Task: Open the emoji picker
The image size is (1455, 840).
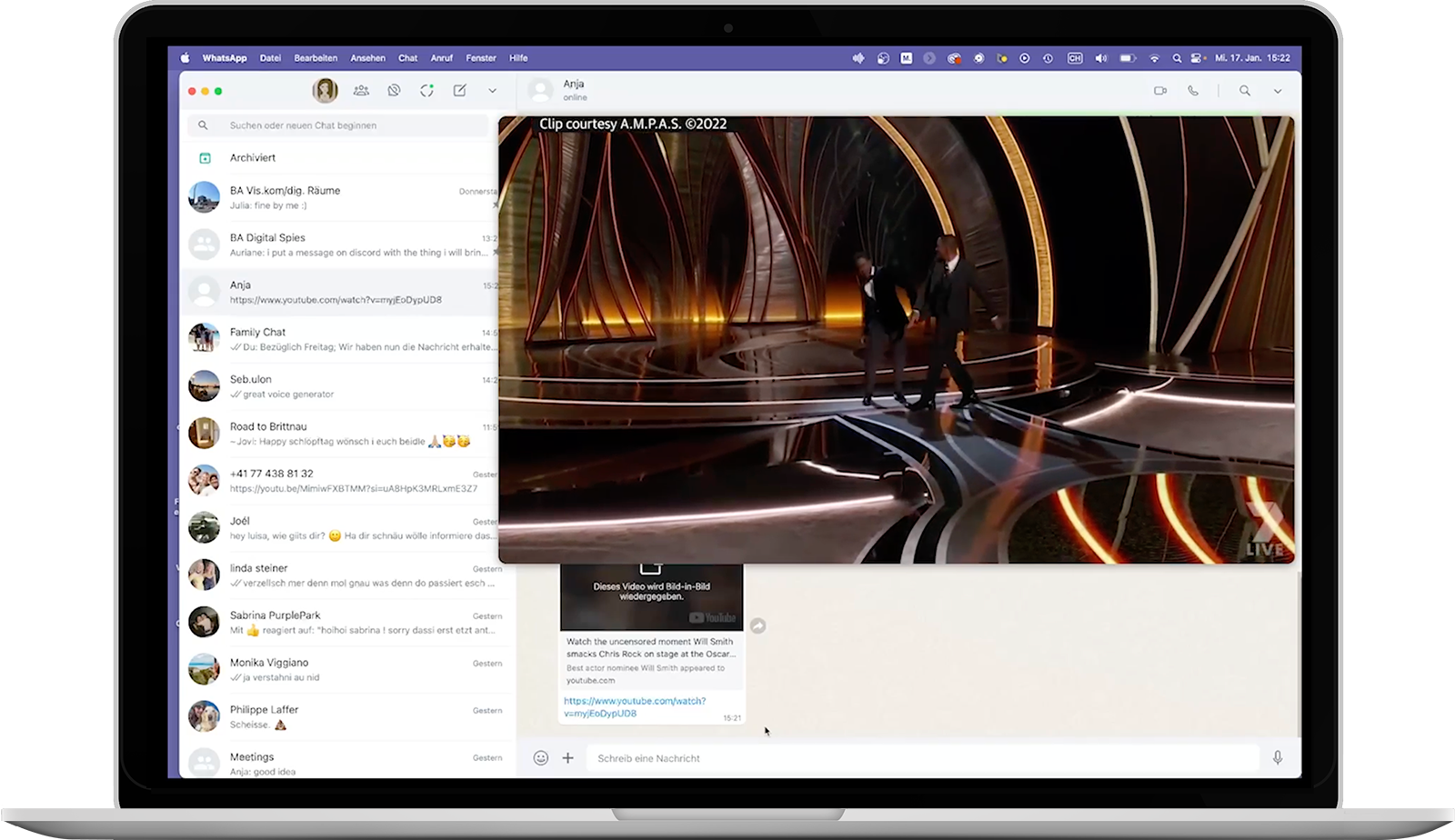Action: point(540,757)
